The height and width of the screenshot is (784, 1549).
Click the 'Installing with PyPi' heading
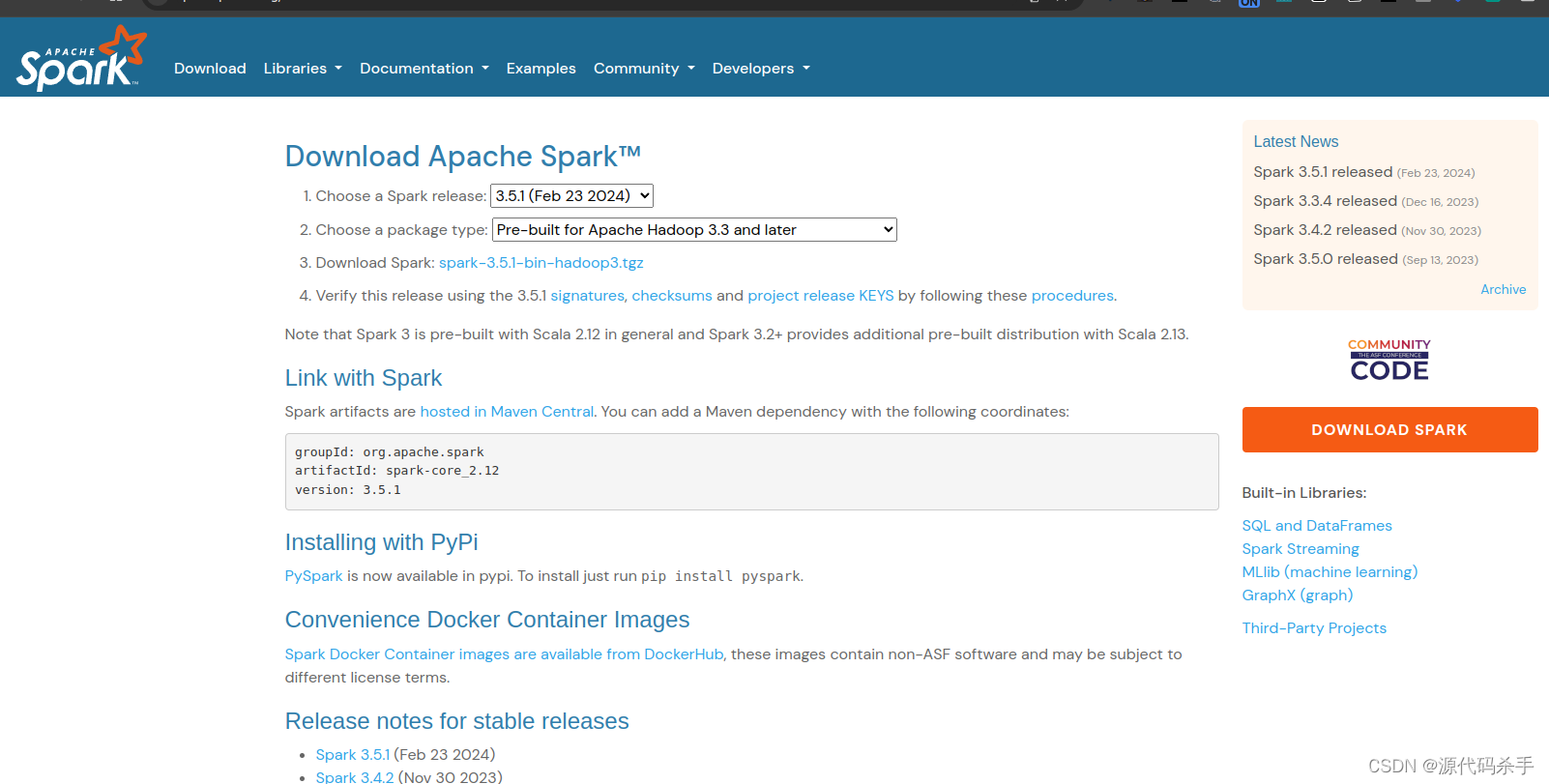pyautogui.click(x=382, y=542)
